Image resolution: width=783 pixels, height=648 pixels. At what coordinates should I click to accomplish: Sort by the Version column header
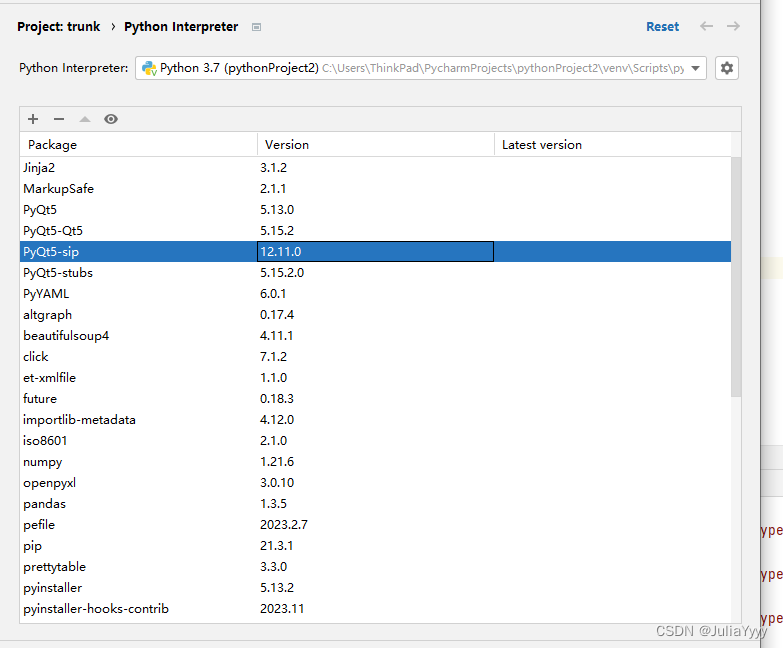click(x=376, y=145)
